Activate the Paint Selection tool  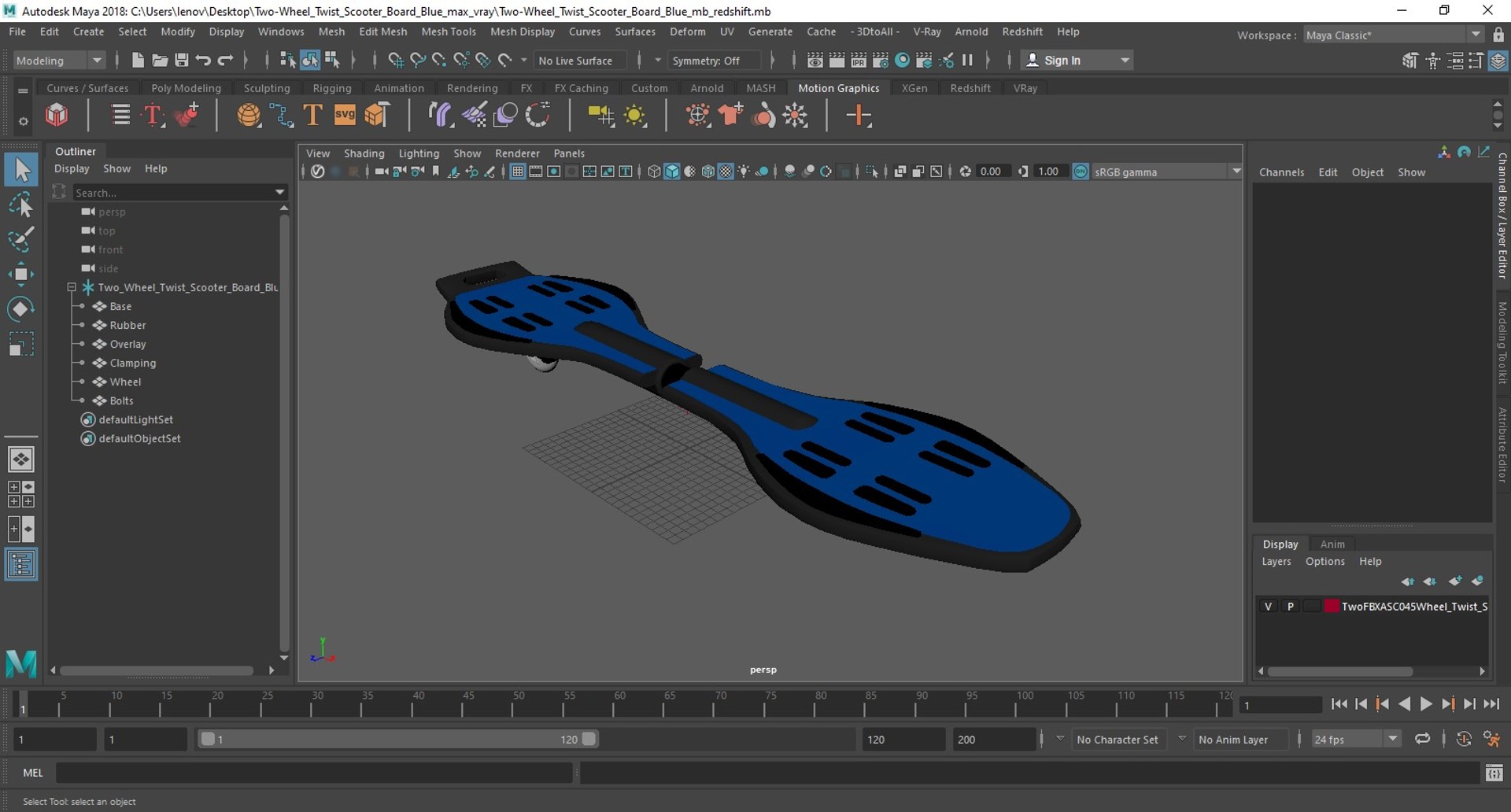21,239
